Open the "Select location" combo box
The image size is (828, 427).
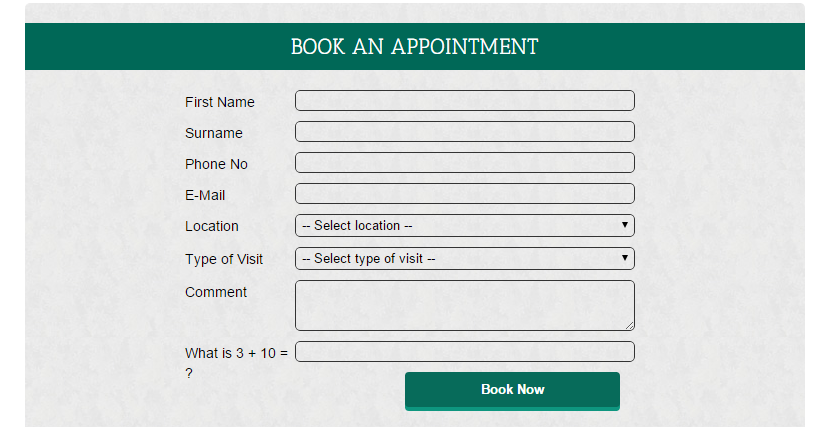465,225
